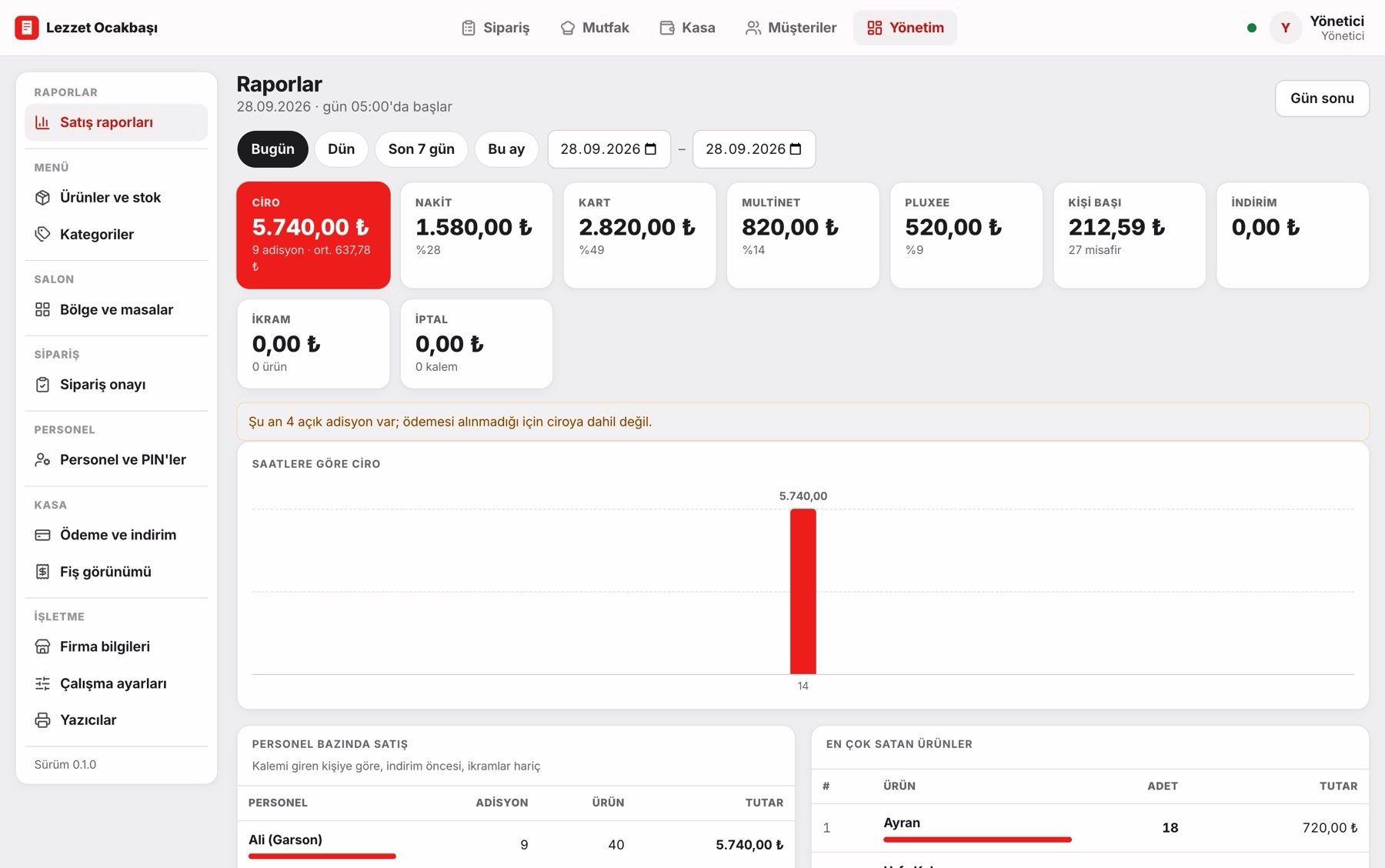Open the Sipariş tab

coord(496,28)
